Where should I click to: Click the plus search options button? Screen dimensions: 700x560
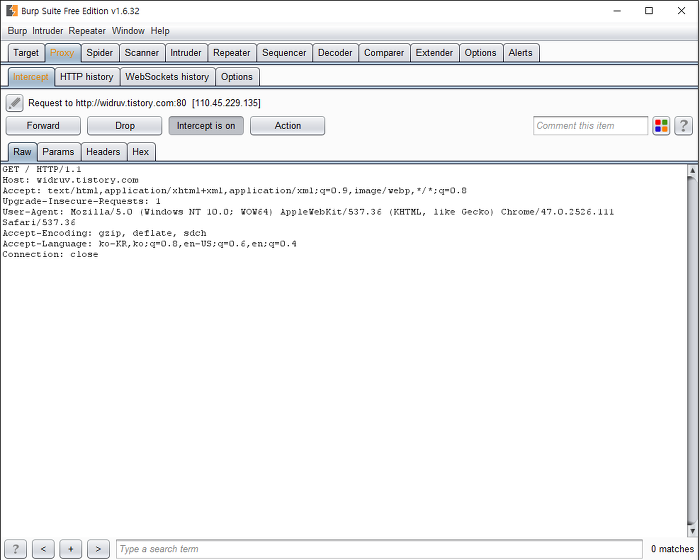pos(71,549)
